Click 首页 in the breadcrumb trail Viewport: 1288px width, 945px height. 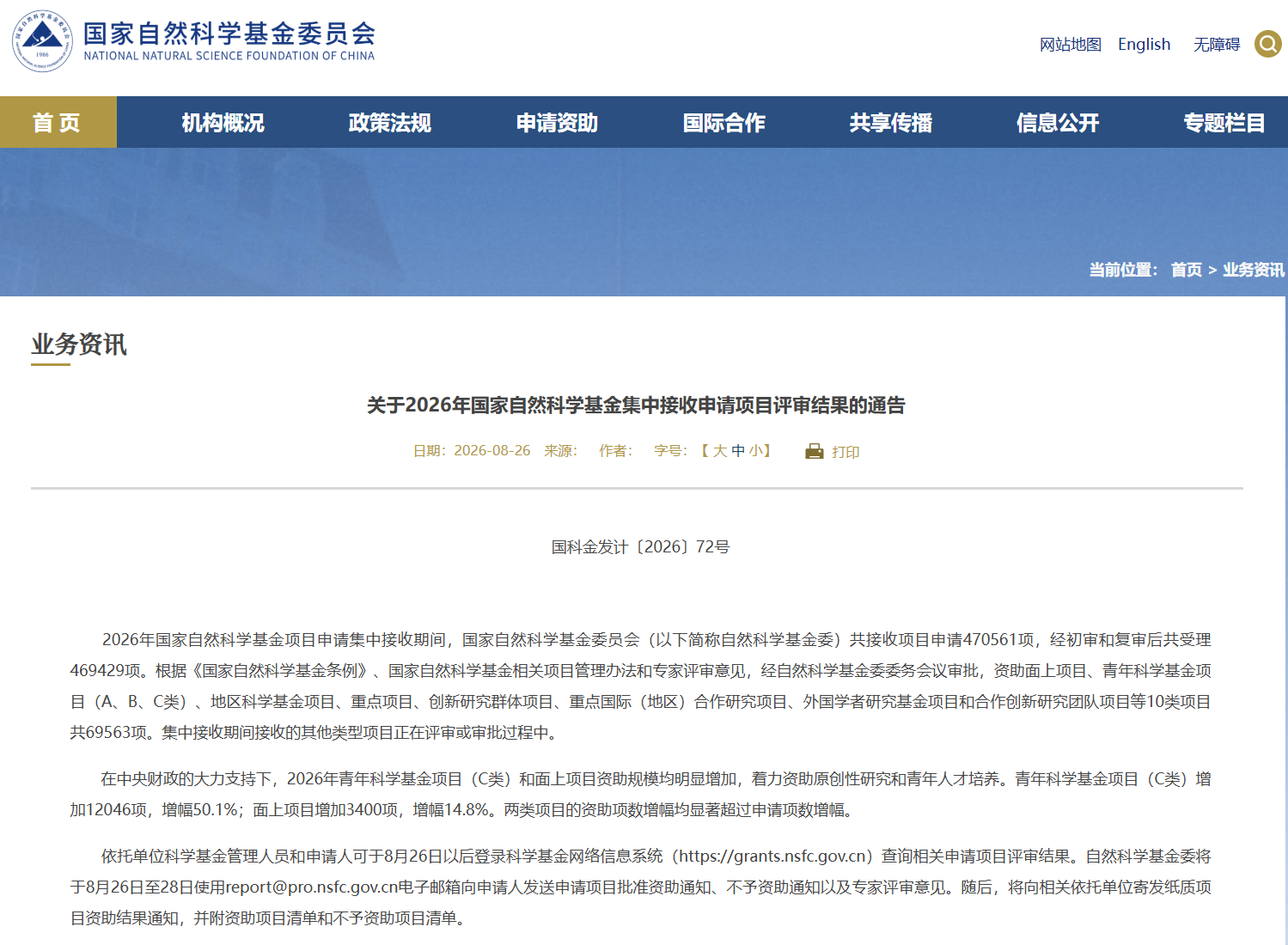tap(1186, 270)
